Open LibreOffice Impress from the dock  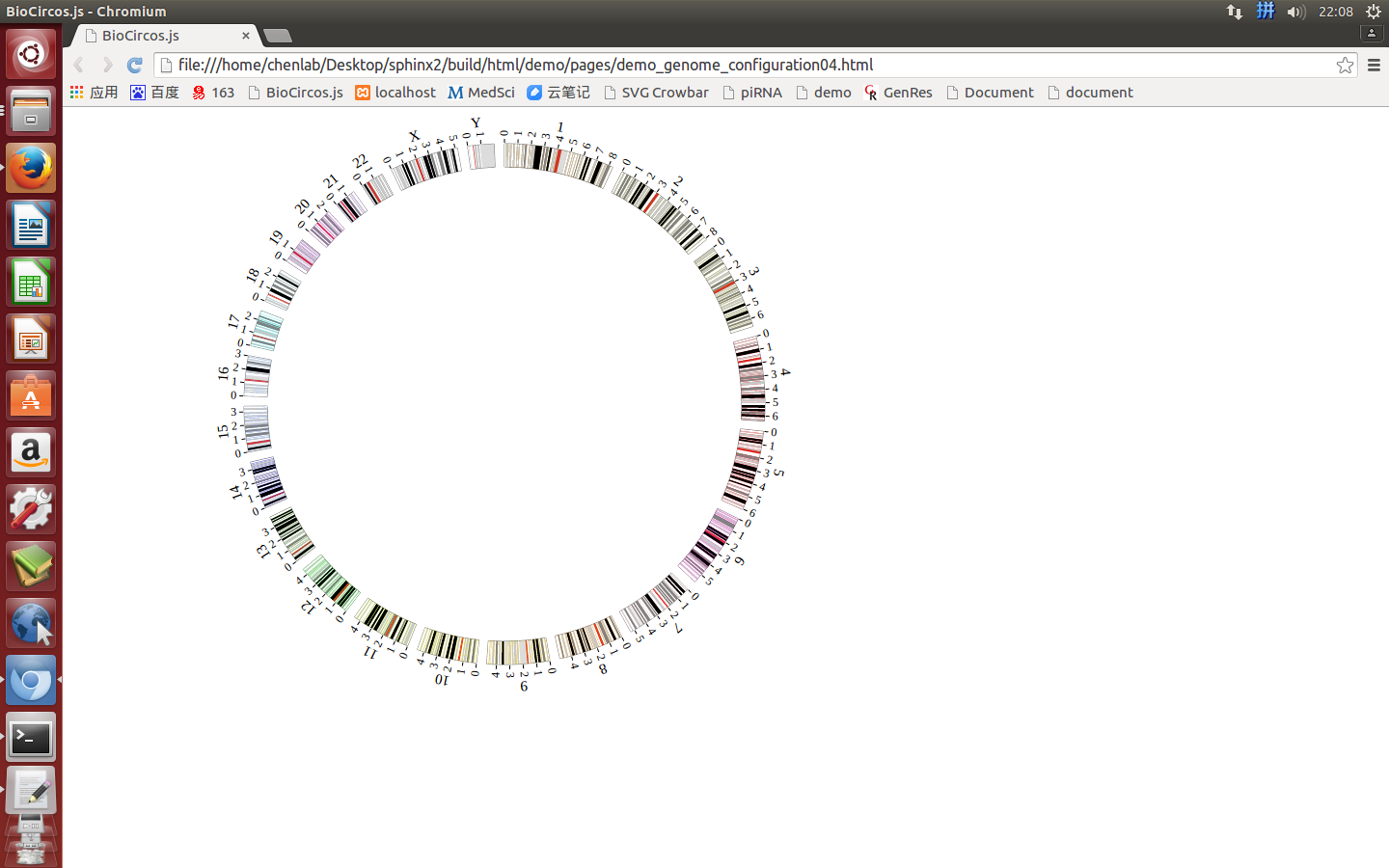click(31, 339)
